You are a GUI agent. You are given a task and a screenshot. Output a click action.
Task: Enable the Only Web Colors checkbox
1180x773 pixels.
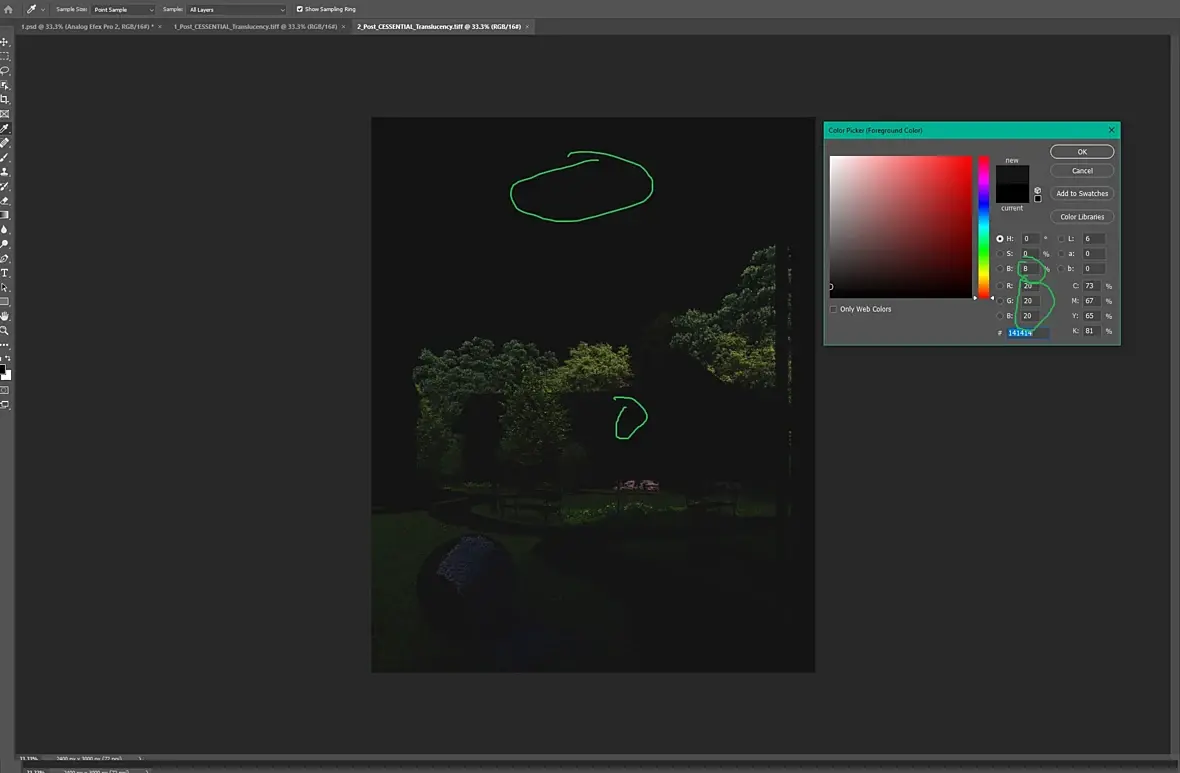click(x=834, y=309)
